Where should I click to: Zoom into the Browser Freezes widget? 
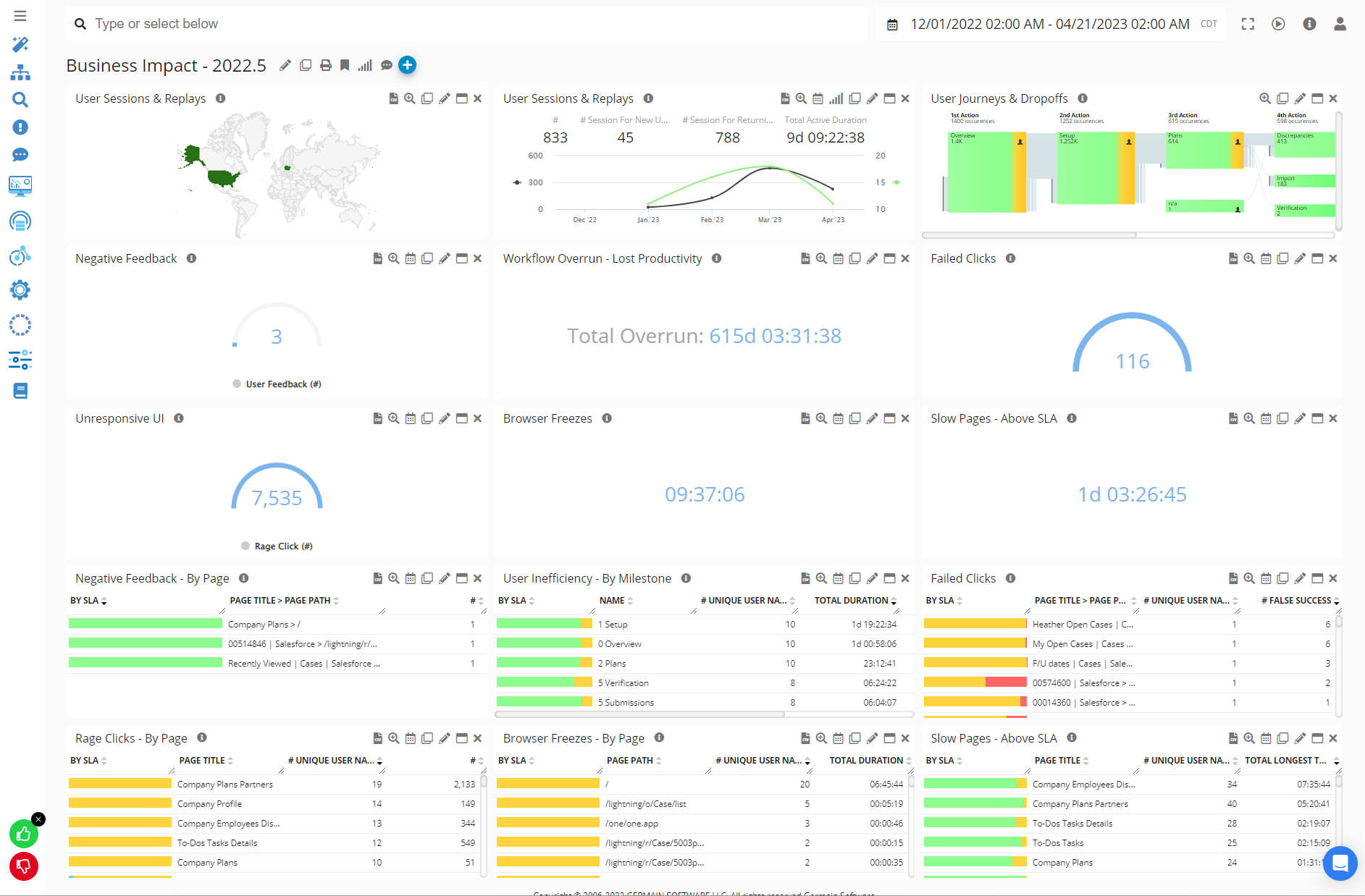[821, 418]
